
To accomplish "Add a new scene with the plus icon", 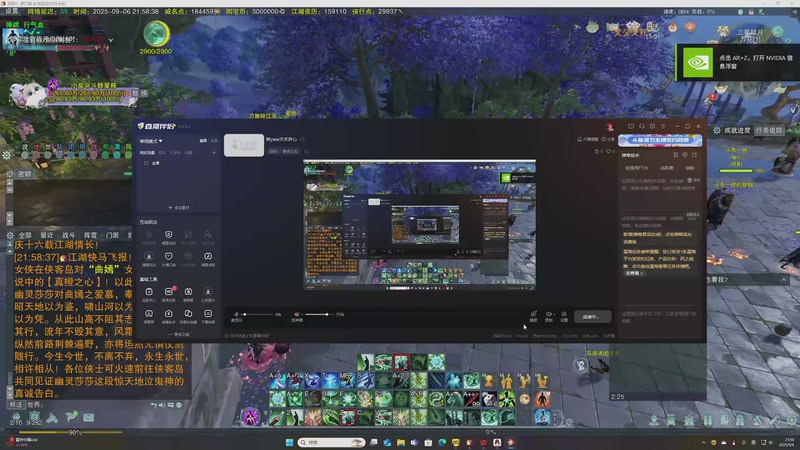I will click(214, 153).
